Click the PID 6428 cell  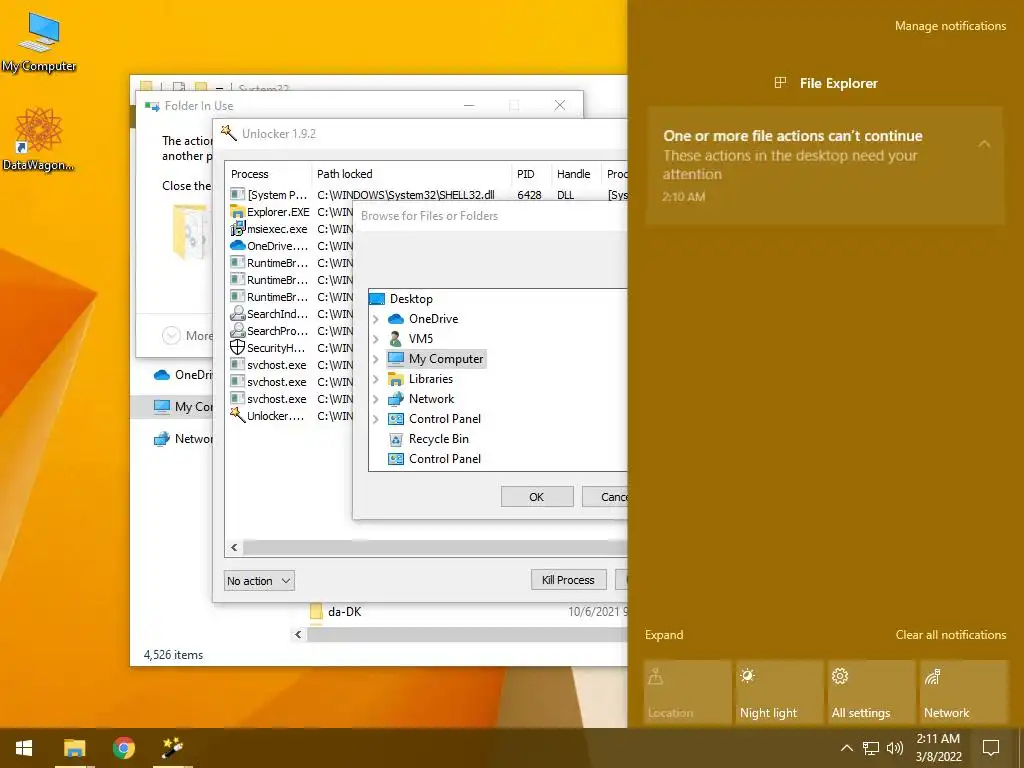pyautogui.click(x=529, y=195)
